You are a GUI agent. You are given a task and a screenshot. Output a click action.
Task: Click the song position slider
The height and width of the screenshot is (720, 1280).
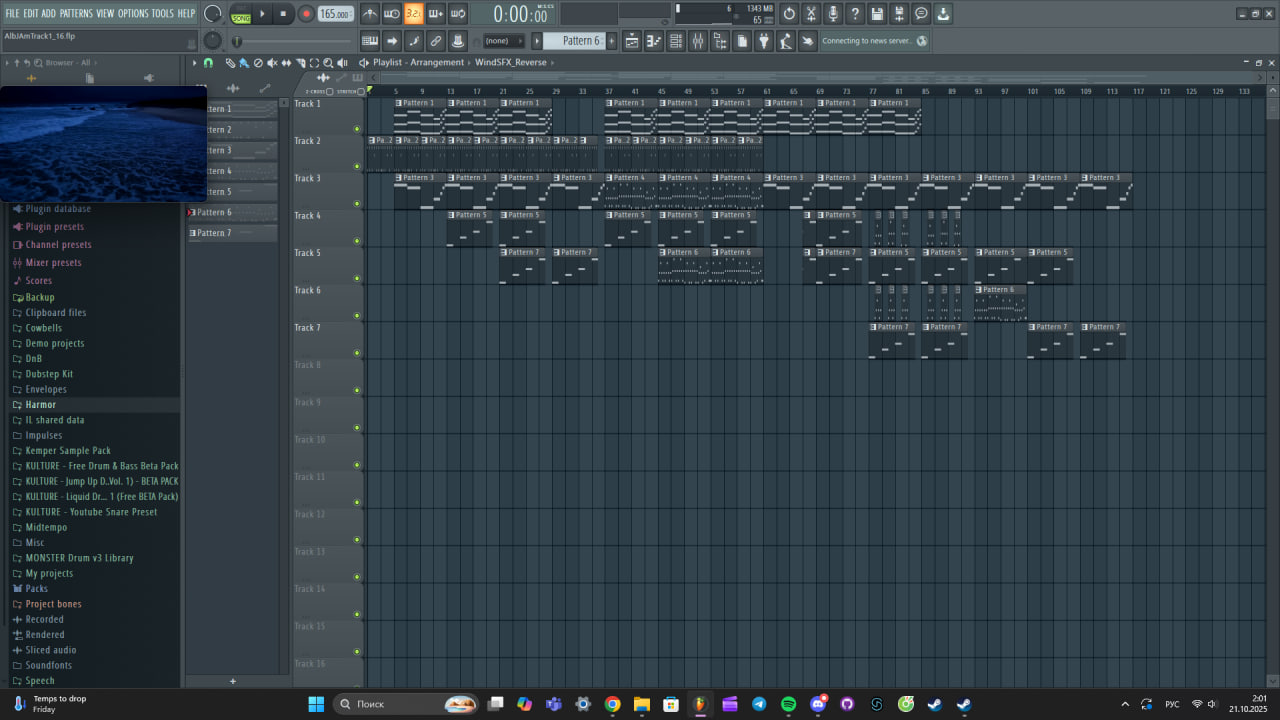[x=292, y=41]
